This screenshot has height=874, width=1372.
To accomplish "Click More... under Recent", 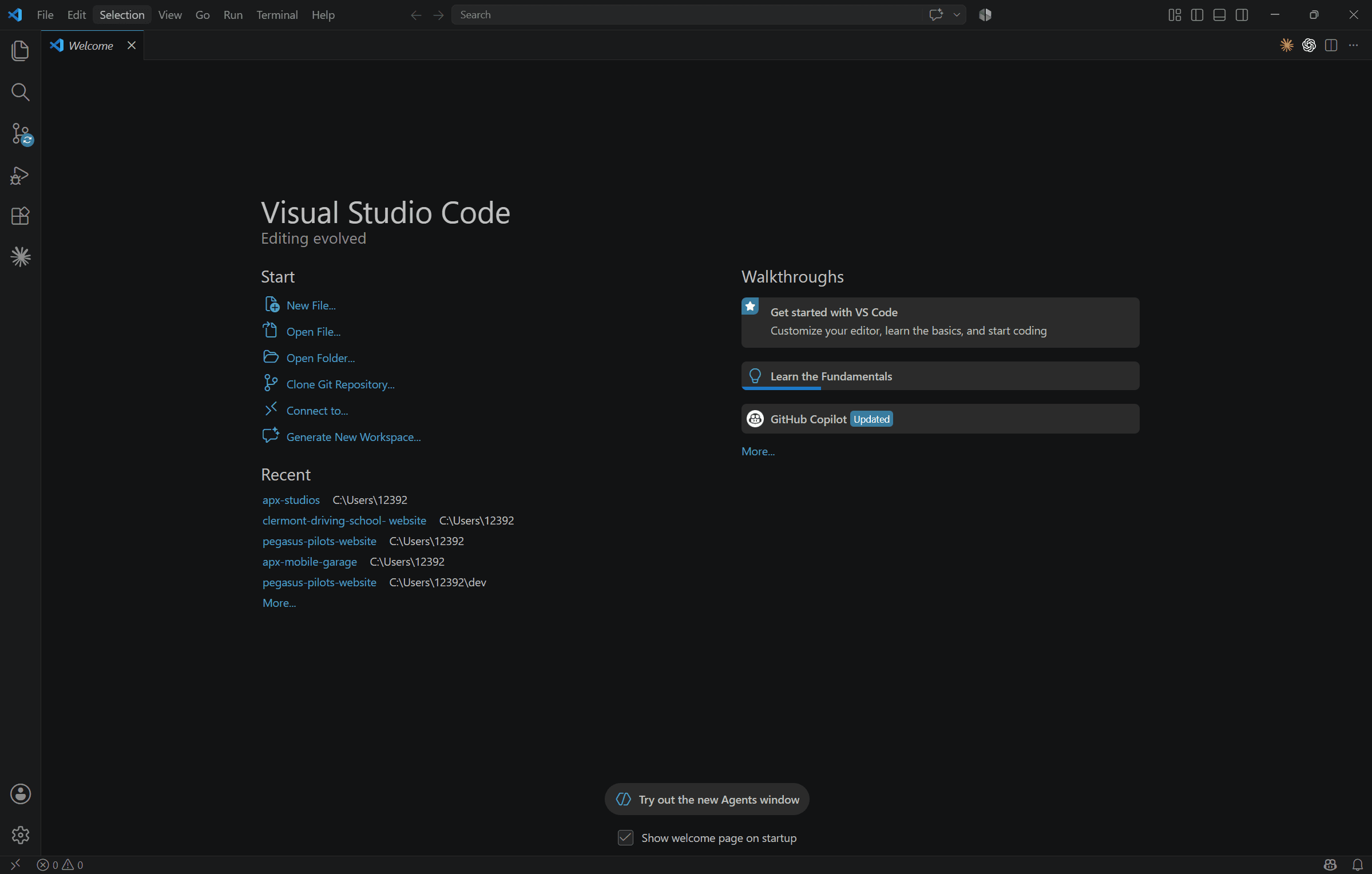I will point(279,603).
